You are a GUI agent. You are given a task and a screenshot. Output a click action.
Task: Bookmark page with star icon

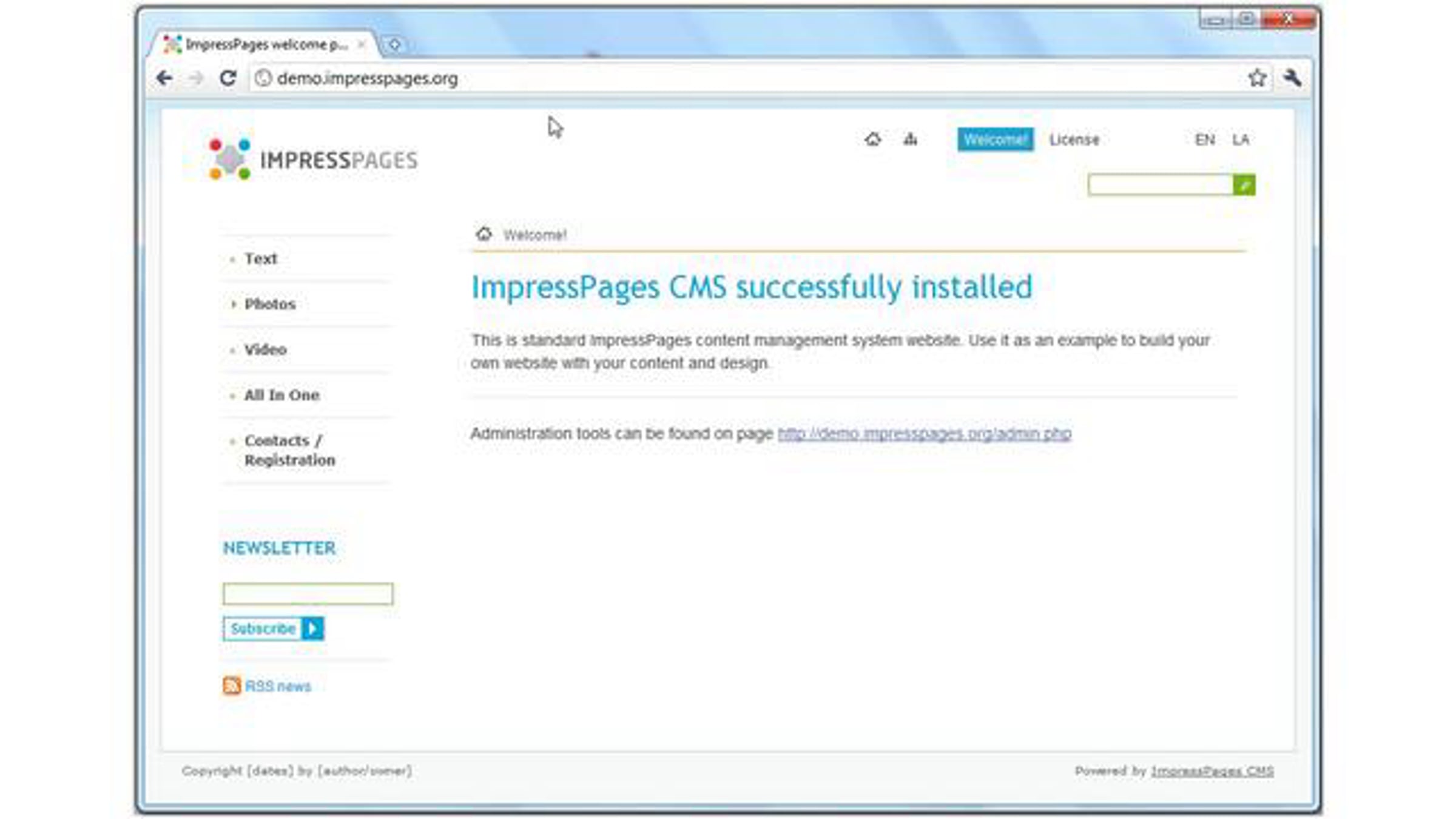[x=1257, y=78]
